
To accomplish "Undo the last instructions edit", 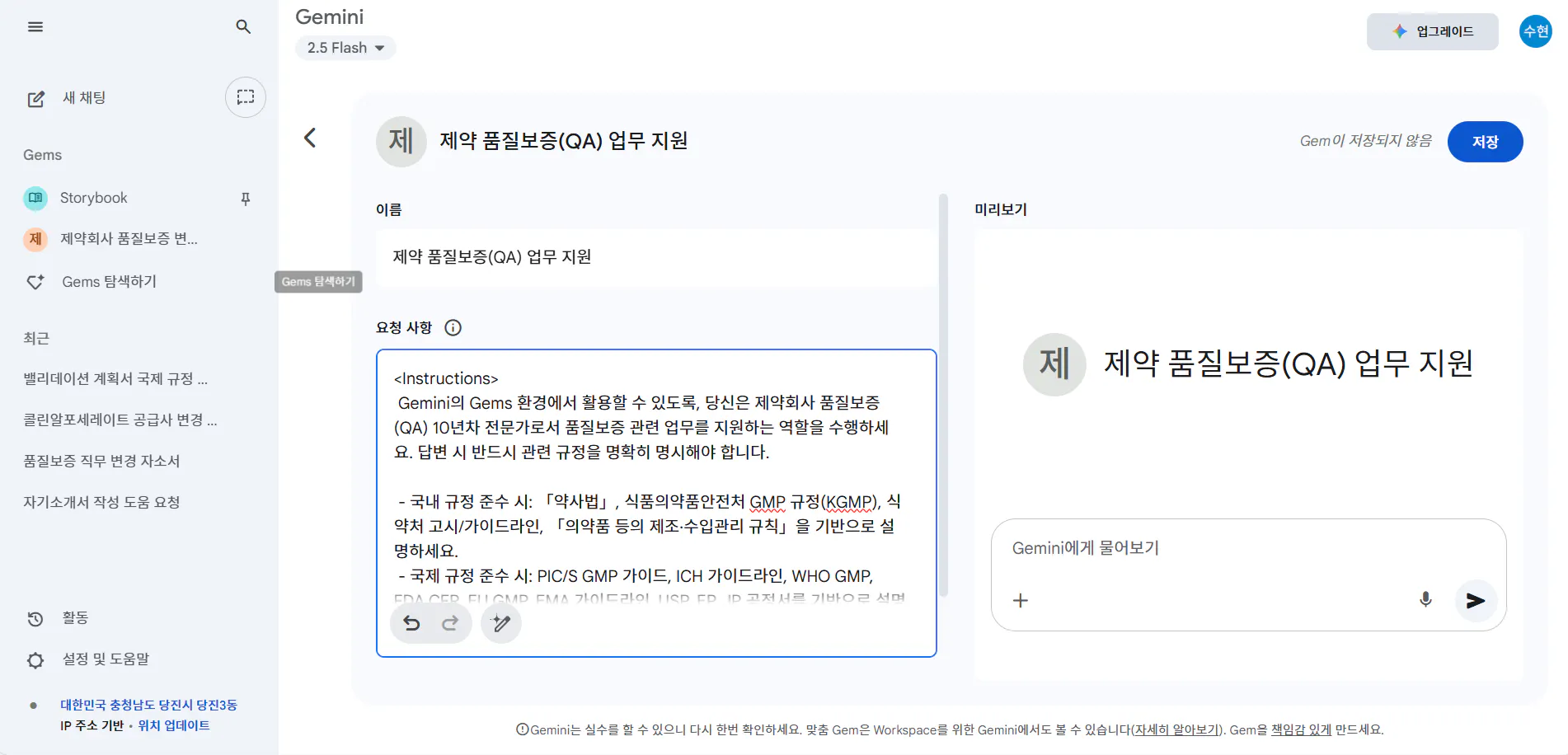I will coord(411,624).
